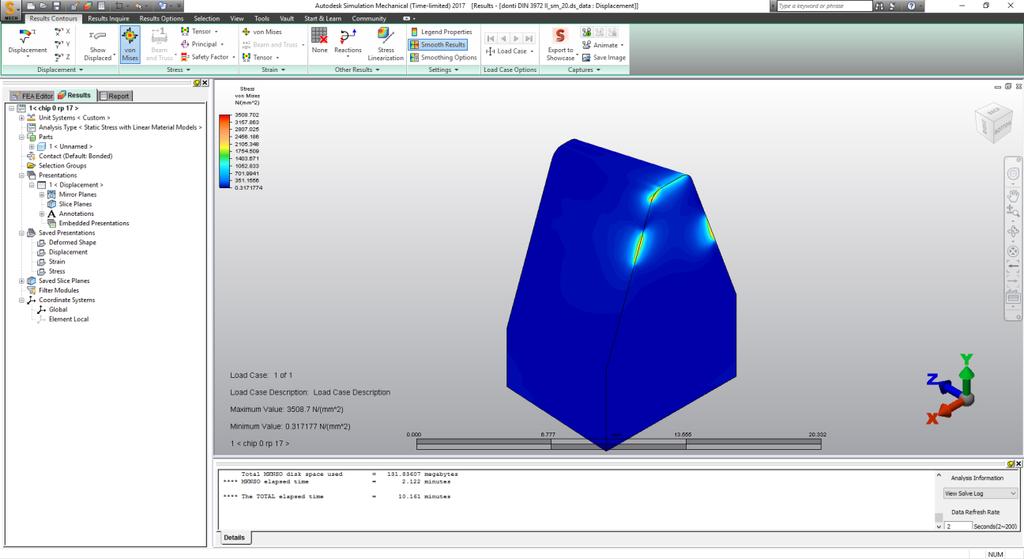The image size is (1024, 559).
Task: Expand the Other Results panel dropdown
Action: (x=357, y=70)
